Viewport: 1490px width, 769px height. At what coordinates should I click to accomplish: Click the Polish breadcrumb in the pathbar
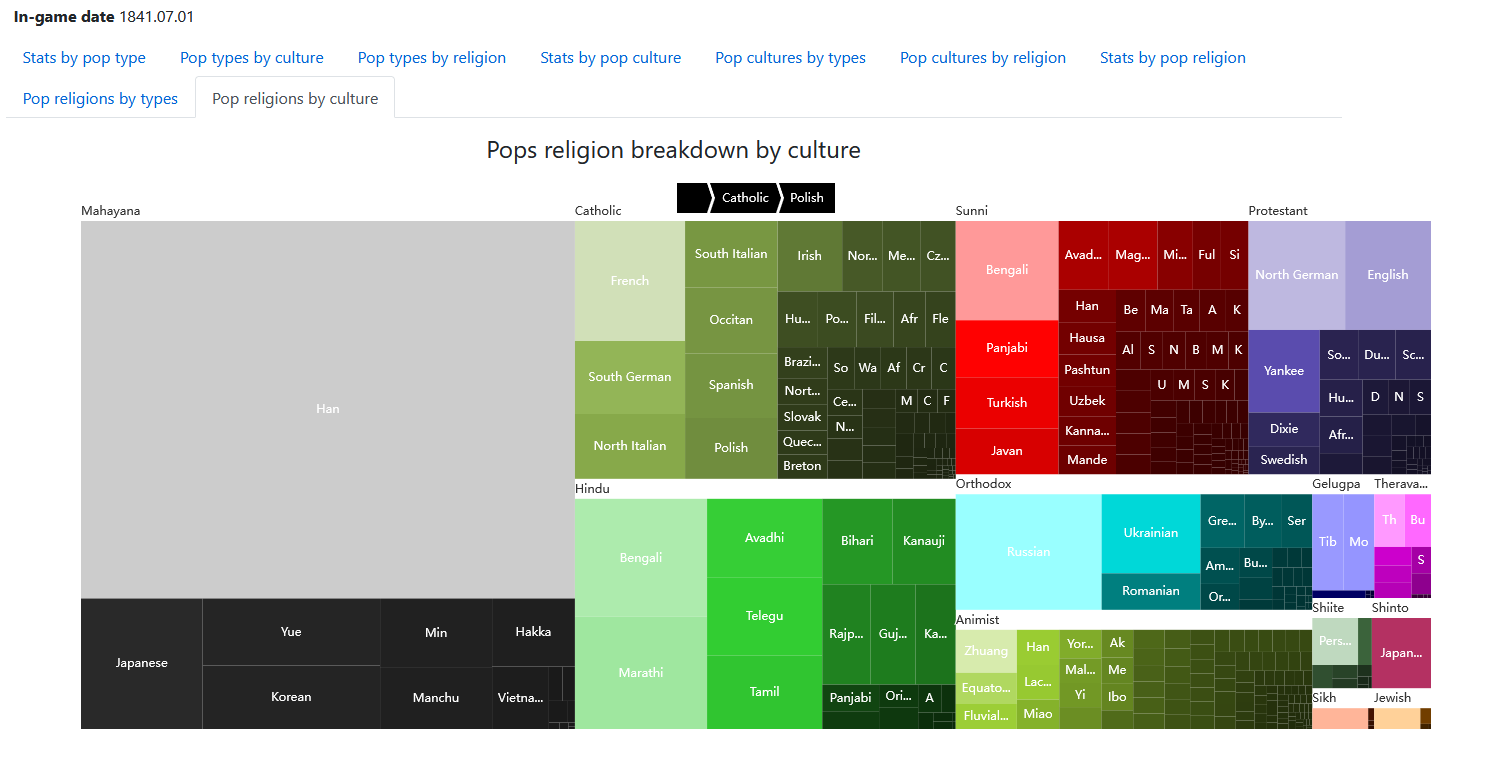point(807,198)
